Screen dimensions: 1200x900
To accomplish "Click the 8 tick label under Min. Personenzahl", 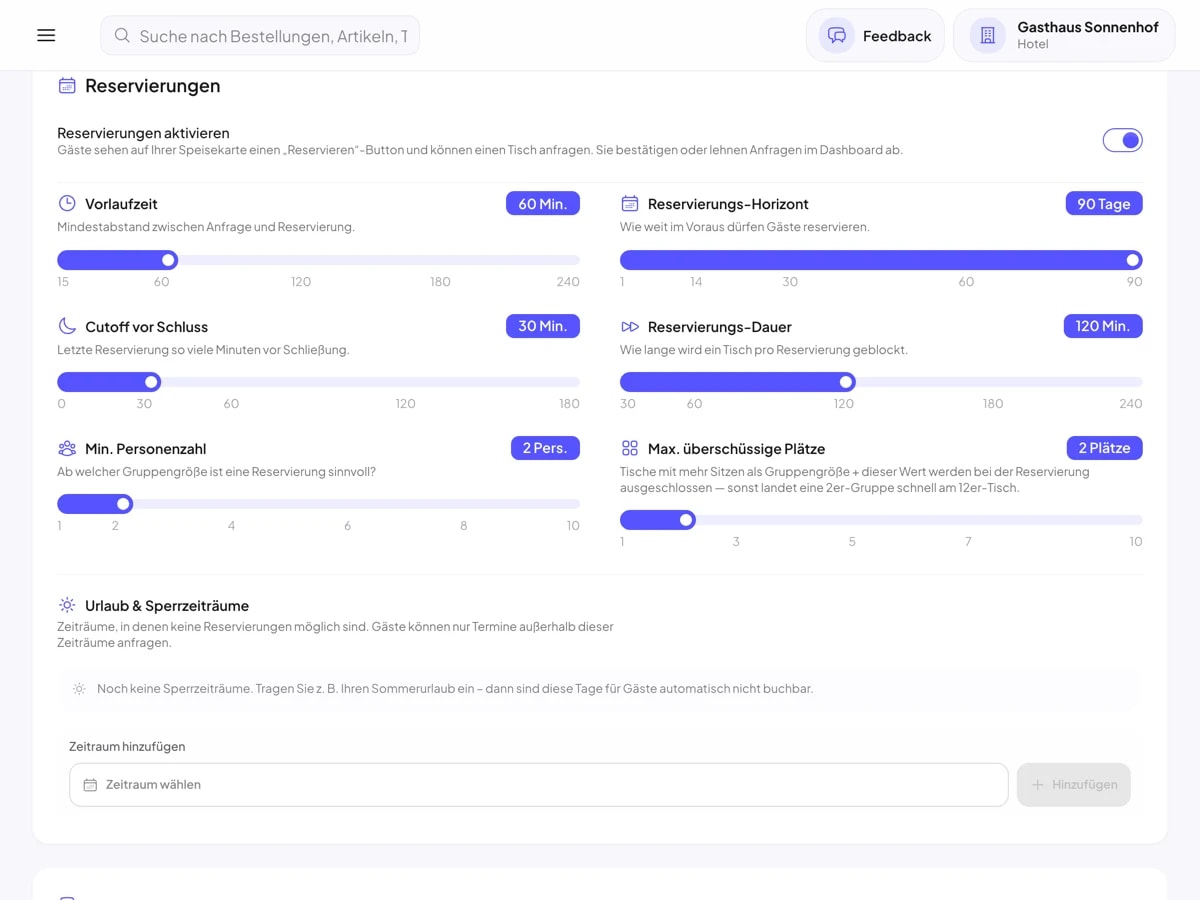I will coord(464,526).
